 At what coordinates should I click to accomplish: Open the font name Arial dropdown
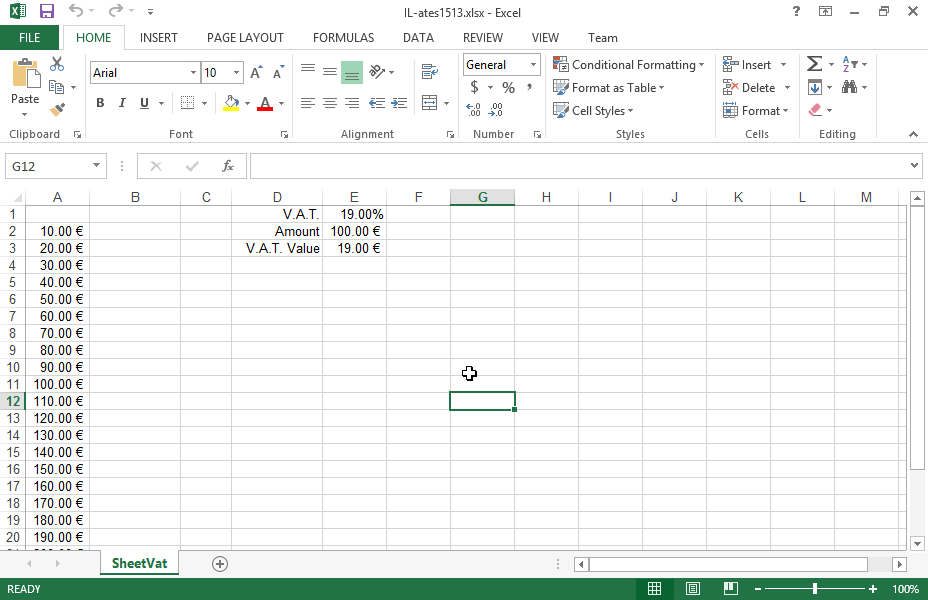[193, 73]
